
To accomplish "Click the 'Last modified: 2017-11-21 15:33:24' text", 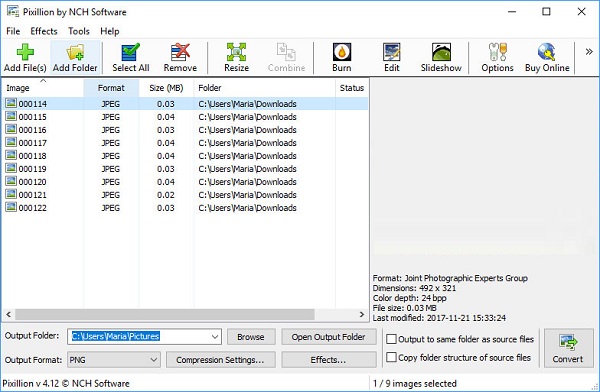I will click(x=439, y=318).
